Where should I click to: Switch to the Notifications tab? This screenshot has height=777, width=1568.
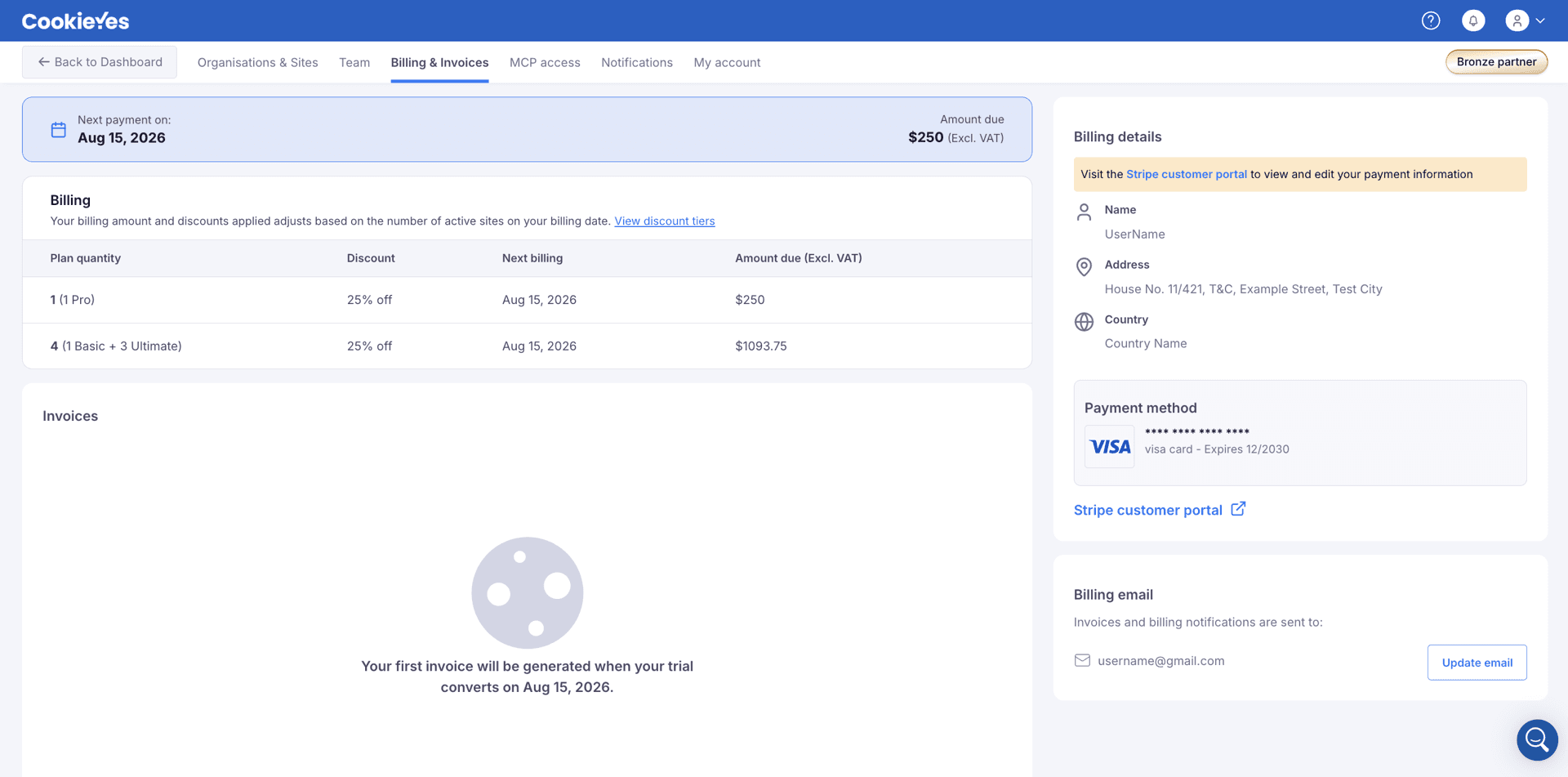click(x=637, y=63)
